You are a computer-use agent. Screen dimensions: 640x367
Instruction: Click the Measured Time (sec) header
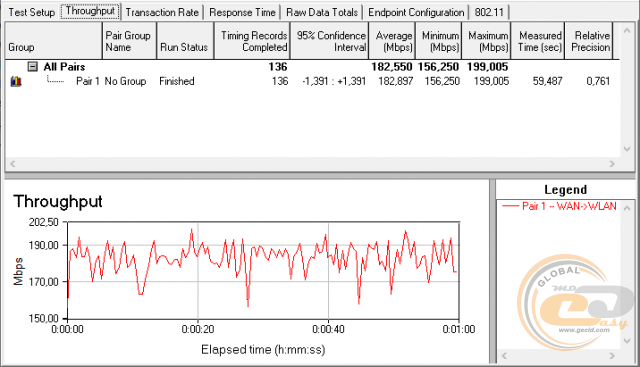[538, 41]
